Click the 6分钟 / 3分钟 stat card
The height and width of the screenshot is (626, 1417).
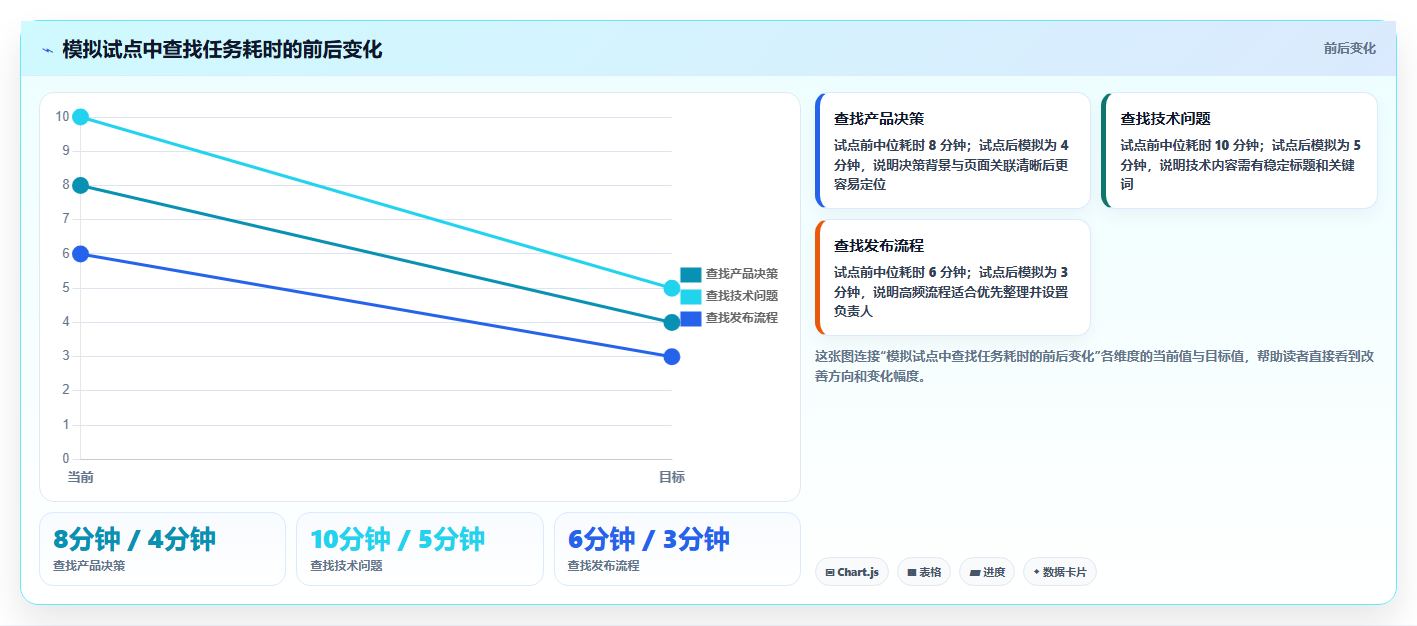[677, 549]
